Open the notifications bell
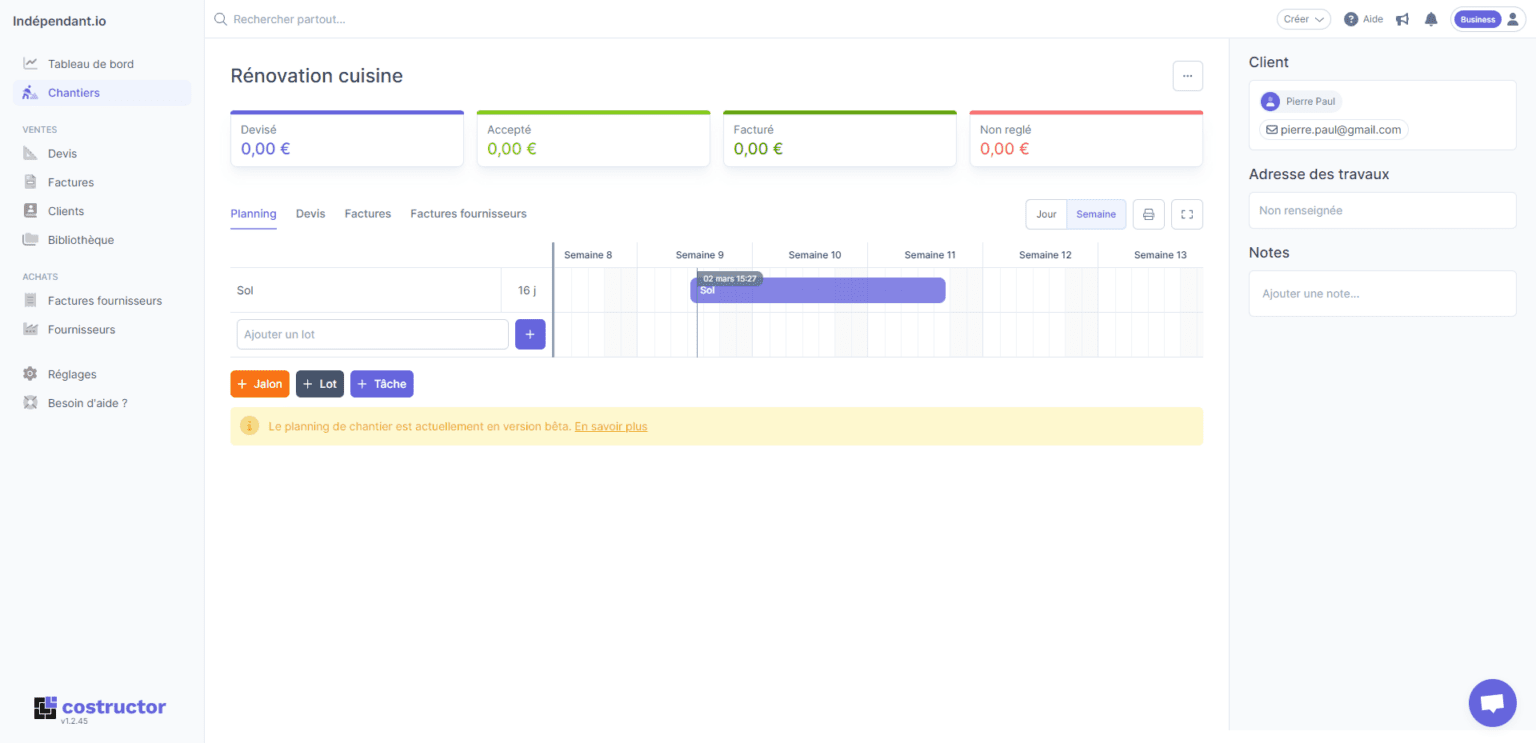This screenshot has width=1536, height=743. 1431,19
